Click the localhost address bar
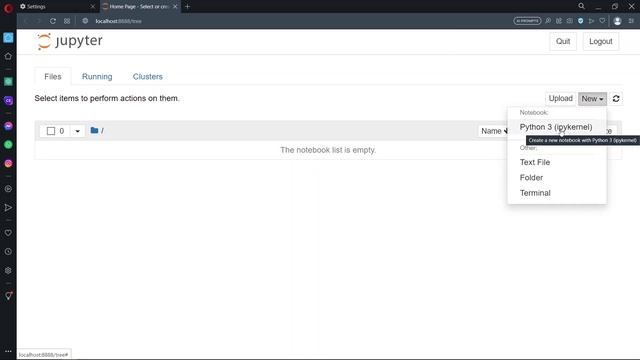The image size is (640, 360). 118,21
